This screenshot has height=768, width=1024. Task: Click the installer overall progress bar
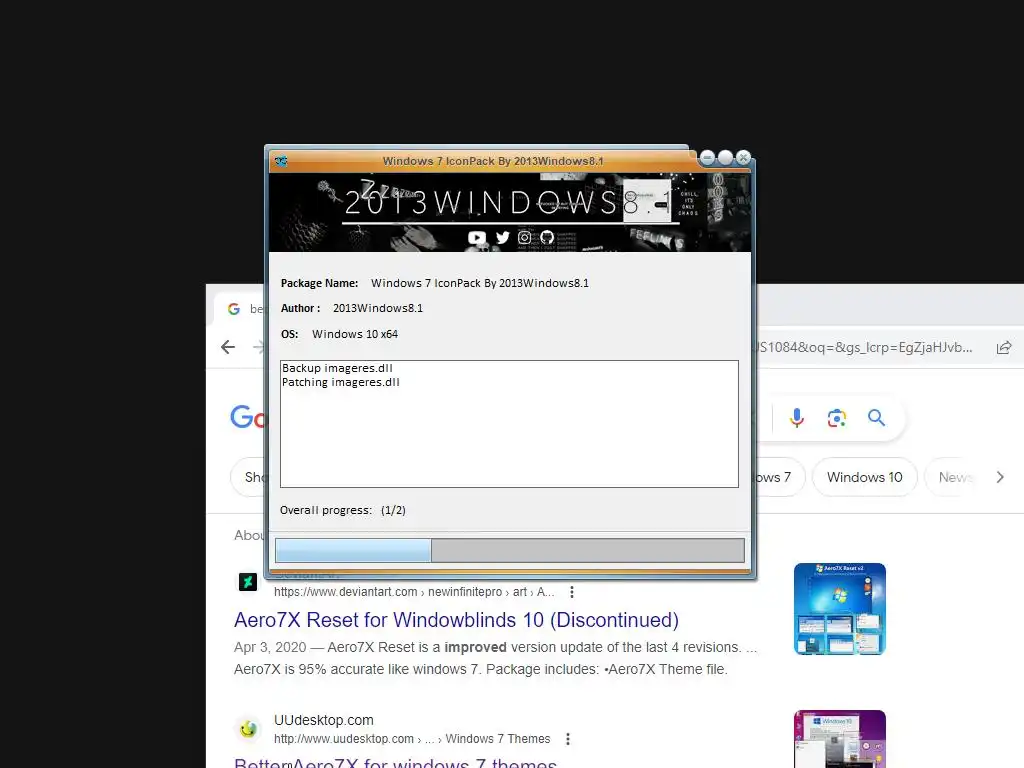(509, 550)
